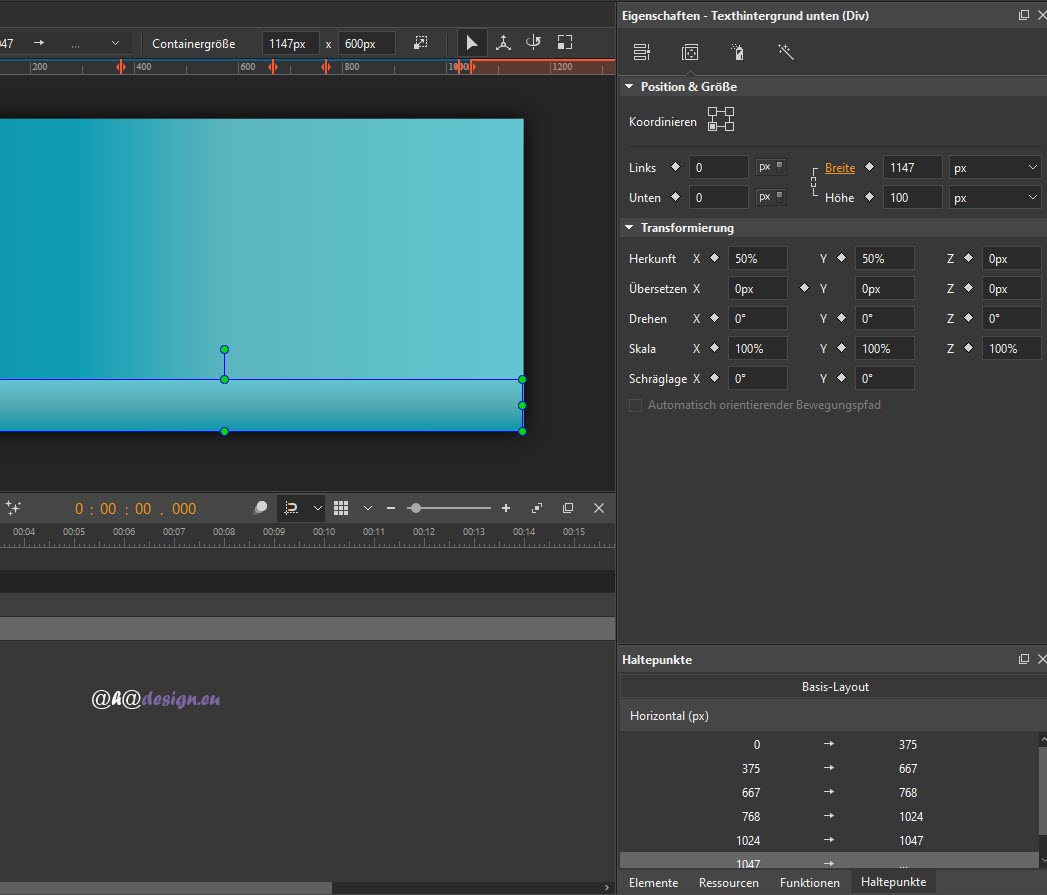Toggle the px unit switch next to Links

tap(771, 167)
